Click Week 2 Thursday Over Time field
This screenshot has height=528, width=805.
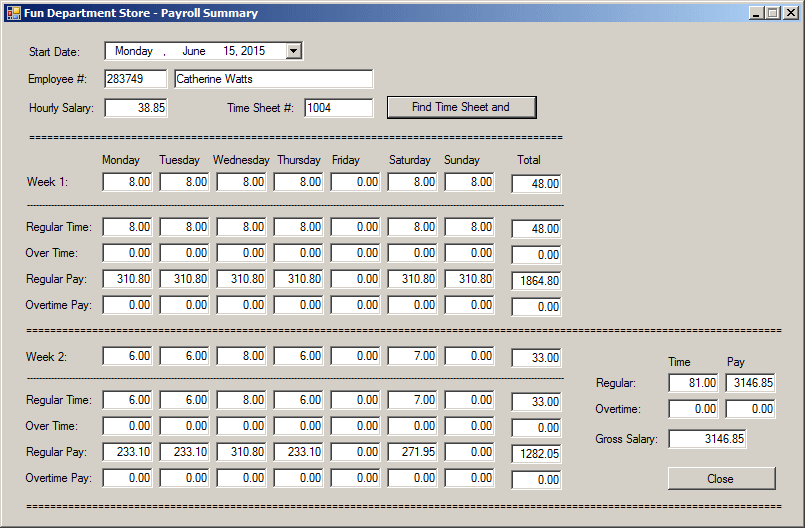pyautogui.click(x=298, y=426)
